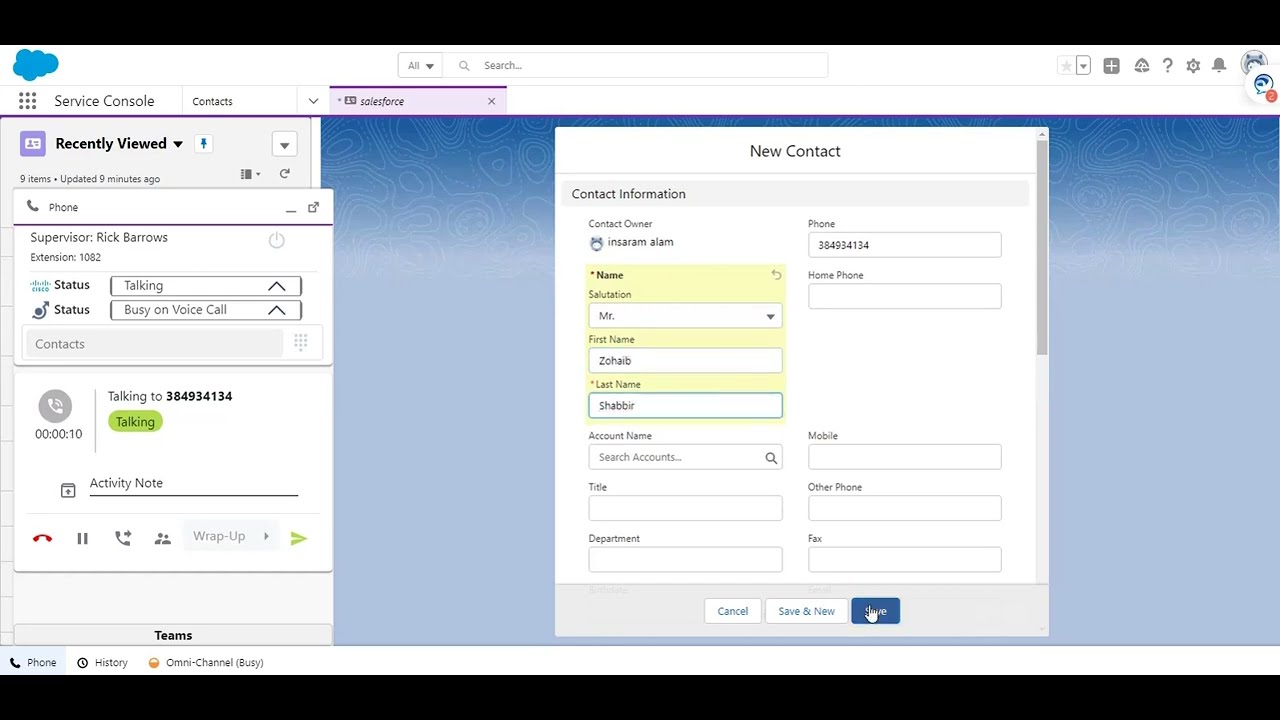Viewport: 1280px width, 720px height.
Task: Open the Salesforce Help question icon
Action: coord(1167,66)
